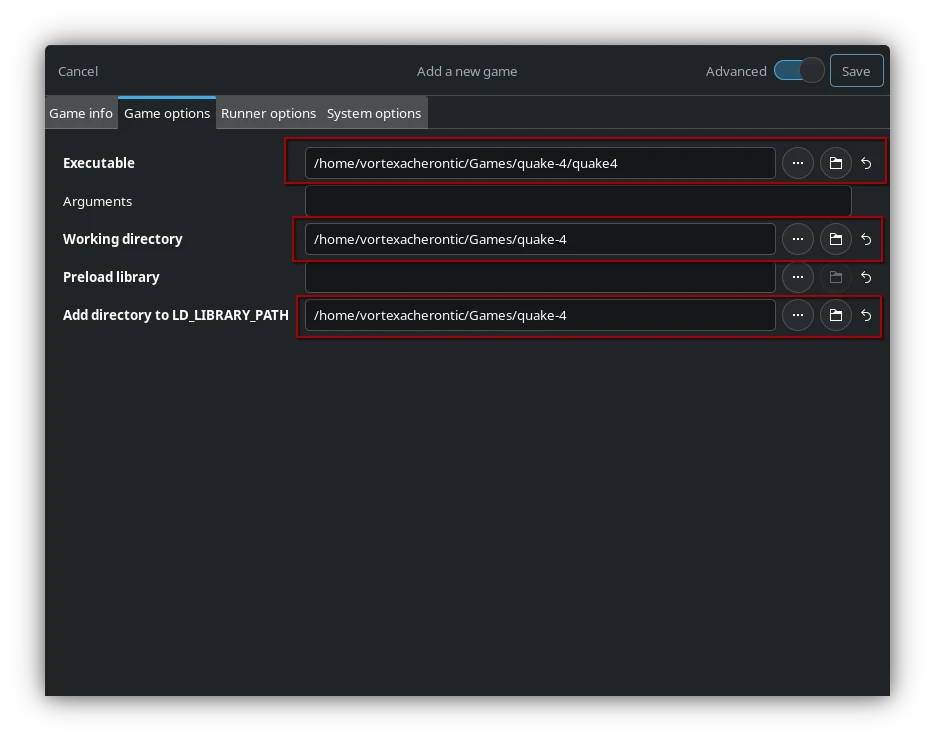Reset the LD_LIBRARY_PATH directory entry

865,315
